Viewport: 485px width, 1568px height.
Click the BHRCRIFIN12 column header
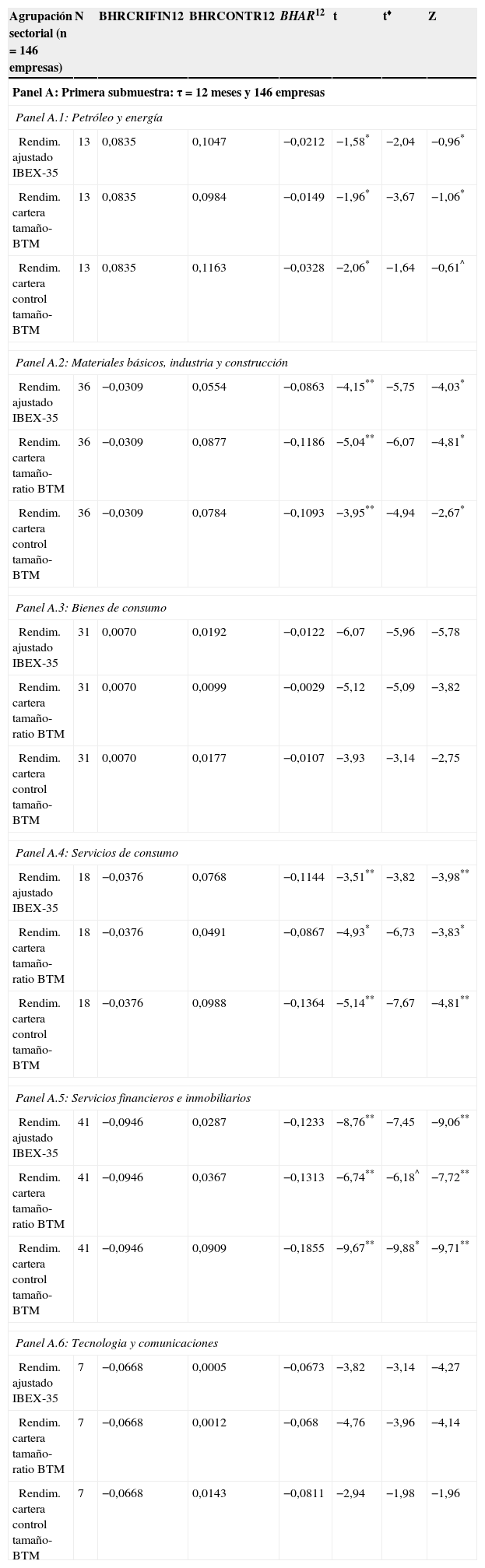(x=141, y=16)
